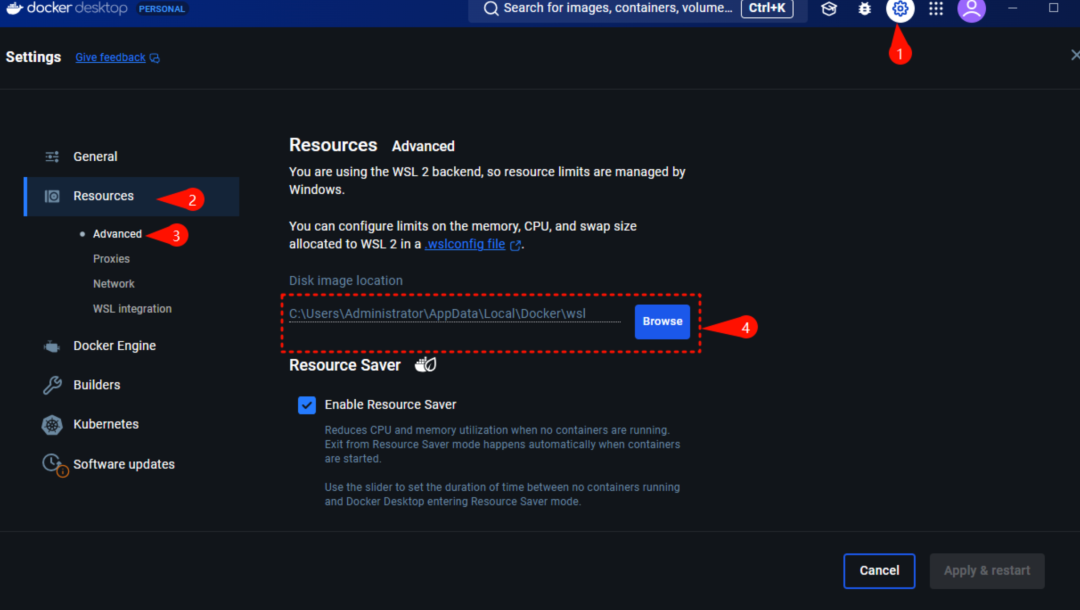Viewport: 1080px width, 610px height.
Task: Select the Resources settings section
Action: click(x=131, y=196)
